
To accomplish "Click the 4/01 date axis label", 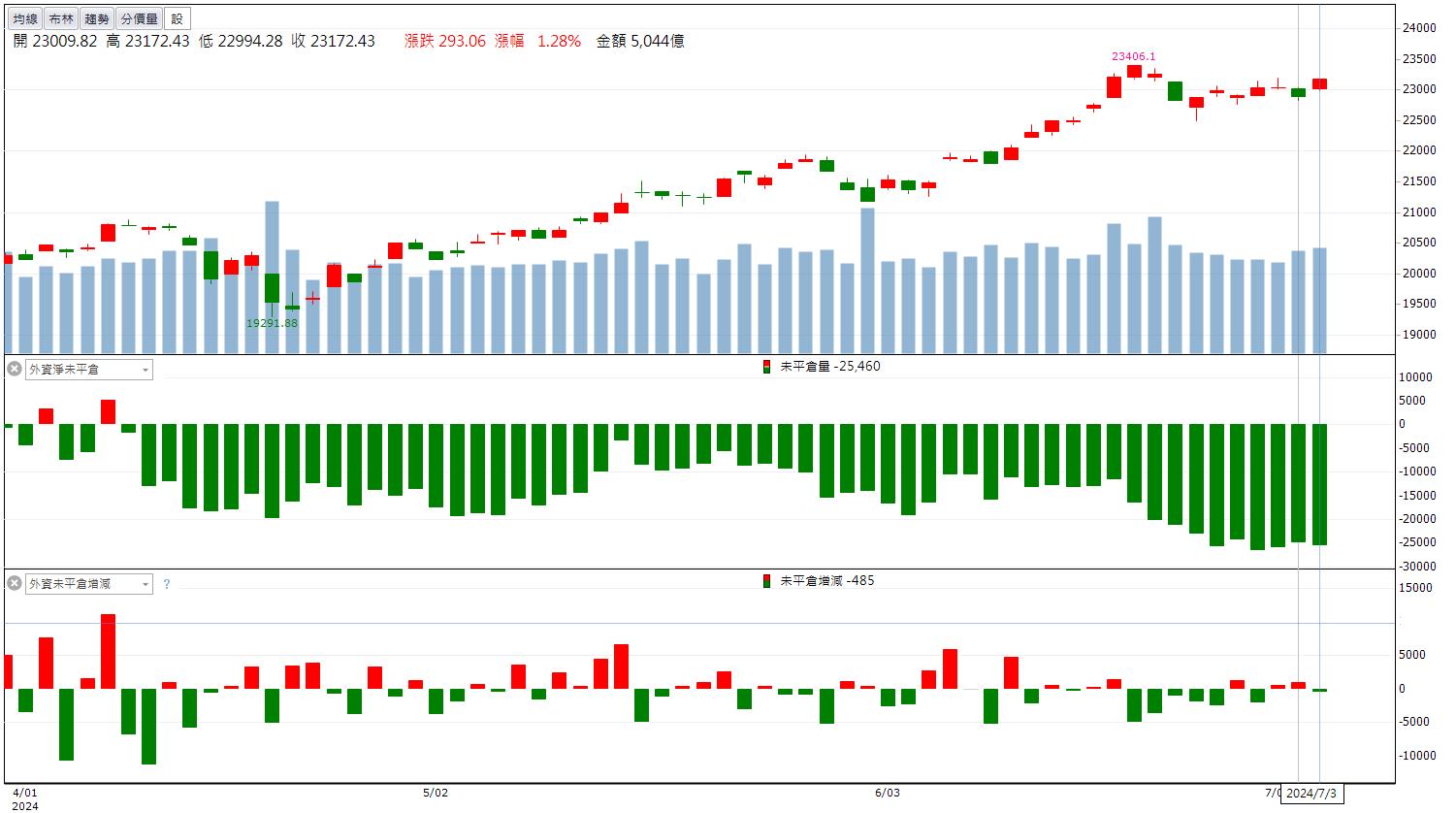I will [x=25, y=793].
